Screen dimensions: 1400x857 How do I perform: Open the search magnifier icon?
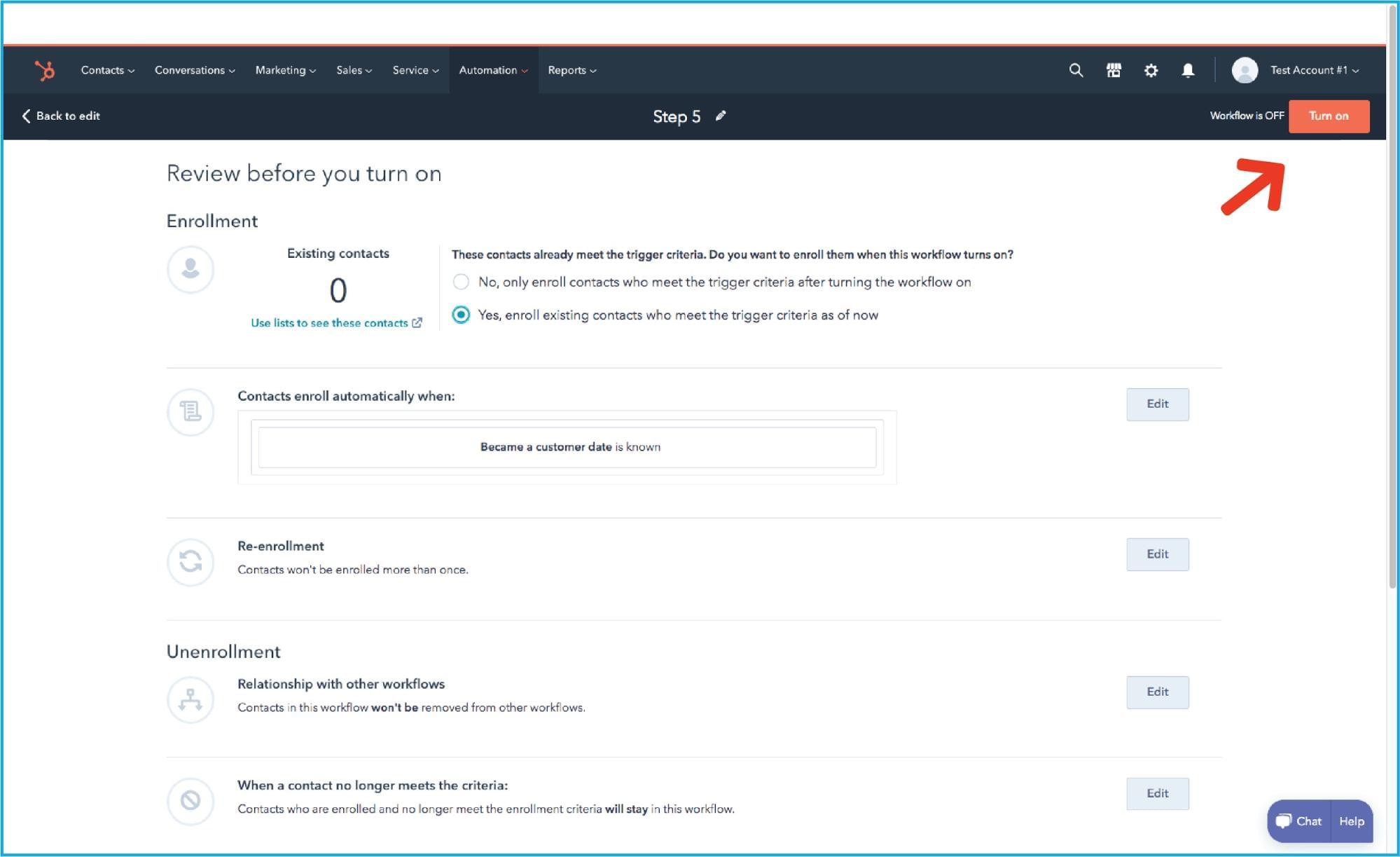tap(1076, 70)
